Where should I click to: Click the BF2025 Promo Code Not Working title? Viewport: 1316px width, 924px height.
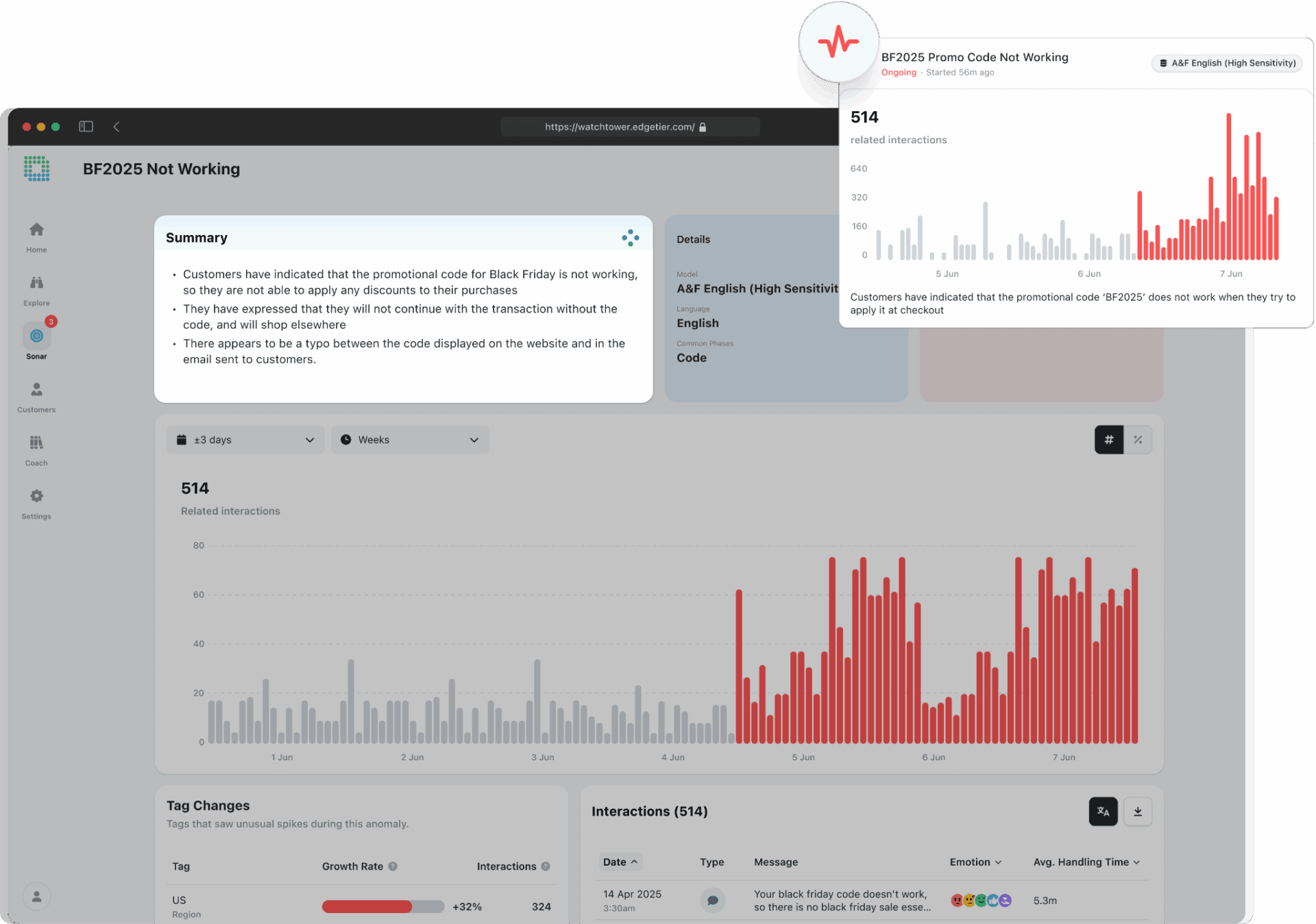tap(975, 58)
